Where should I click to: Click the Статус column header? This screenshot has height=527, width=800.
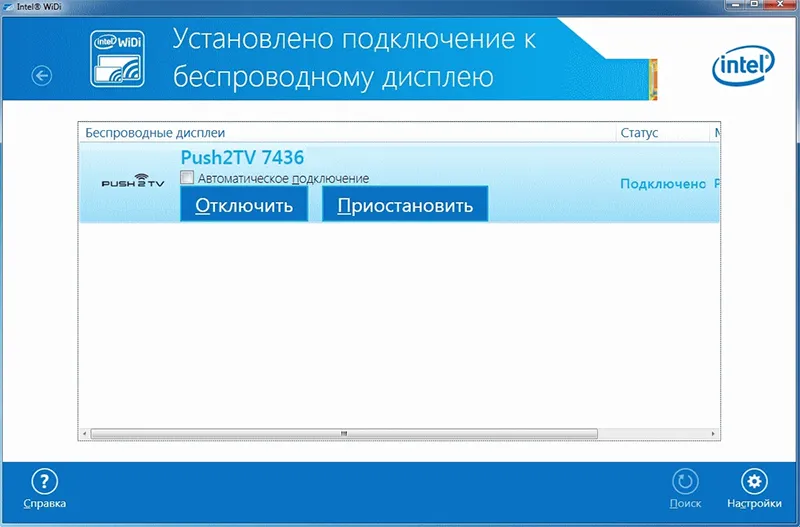click(x=662, y=133)
